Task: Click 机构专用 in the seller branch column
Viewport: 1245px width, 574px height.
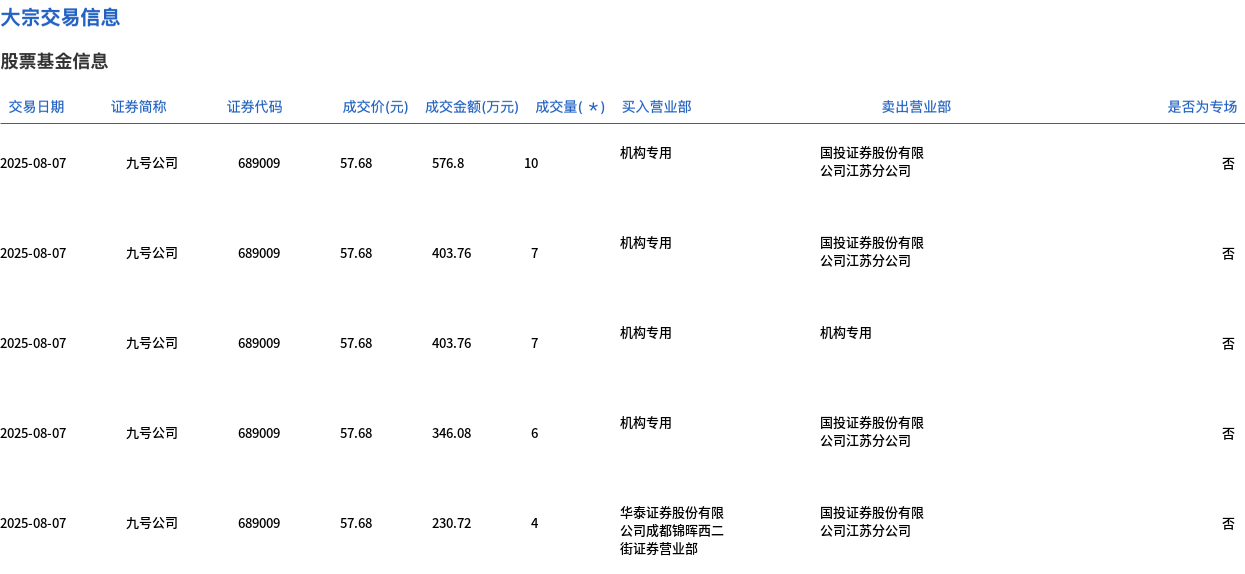Action: 845,333
